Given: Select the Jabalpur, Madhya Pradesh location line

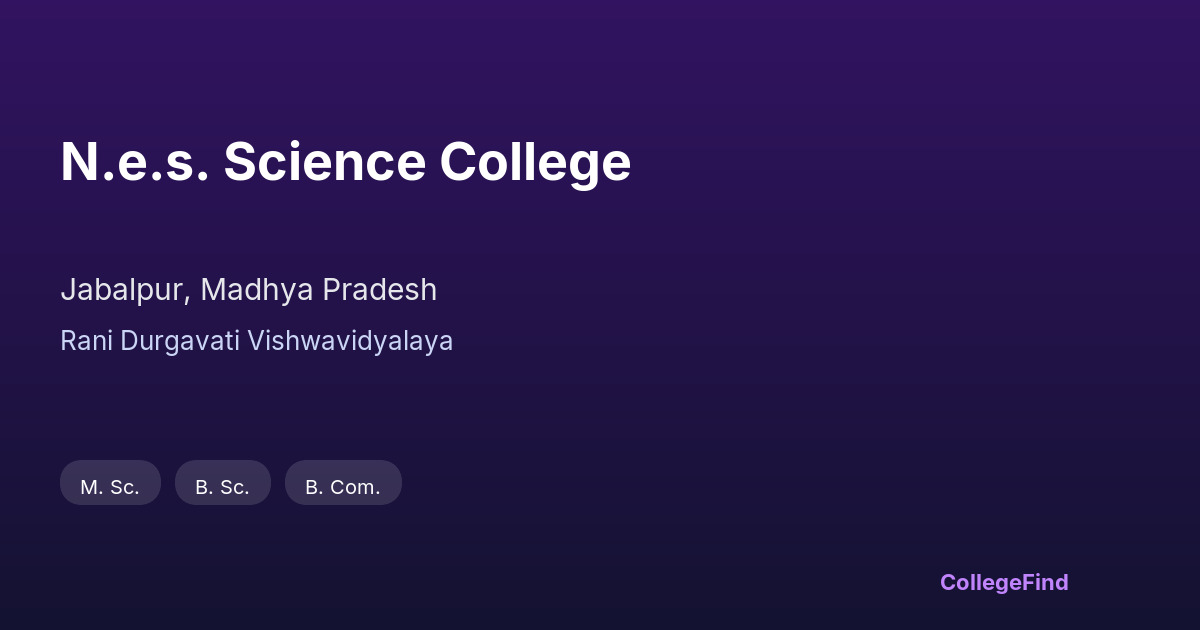Looking at the screenshot, I should (248, 290).
